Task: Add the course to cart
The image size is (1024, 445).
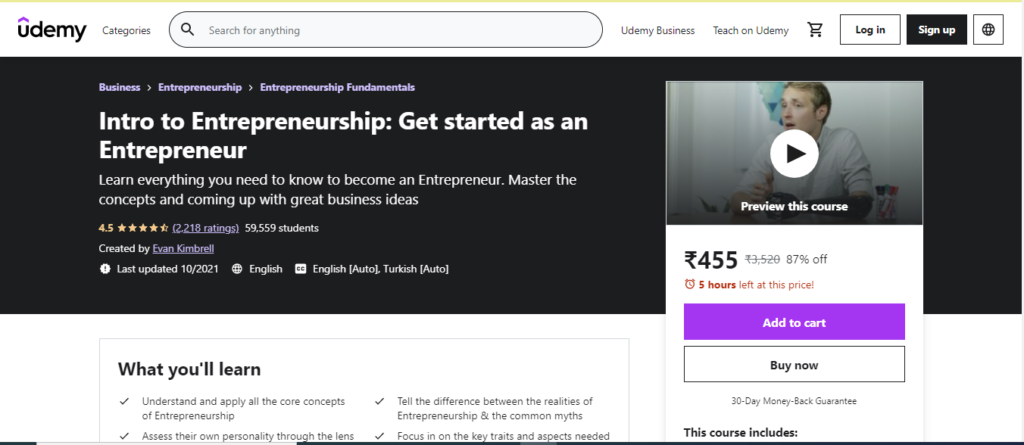Action: pos(794,321)
